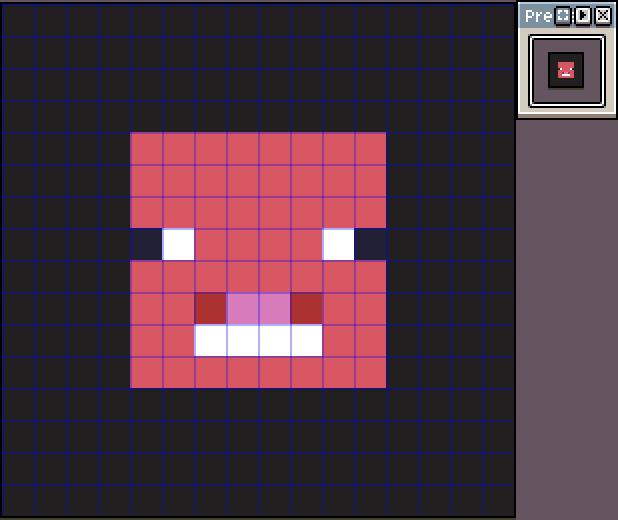Click the dark navy pixel beside the left eye
This screenshot has width=618, height=520.
tap(146, 244)
